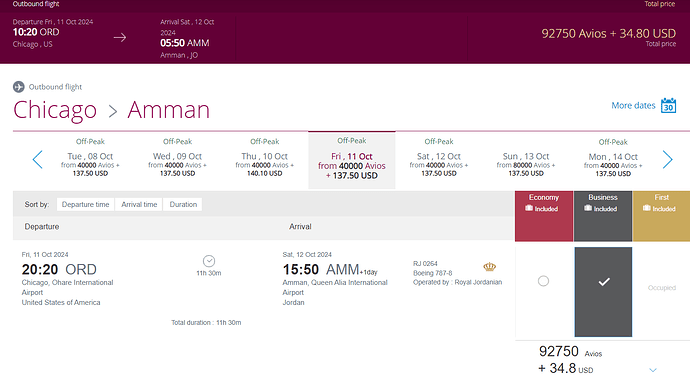
Task: Click the clock icon above 11h 30m
Action: point(209,261)
